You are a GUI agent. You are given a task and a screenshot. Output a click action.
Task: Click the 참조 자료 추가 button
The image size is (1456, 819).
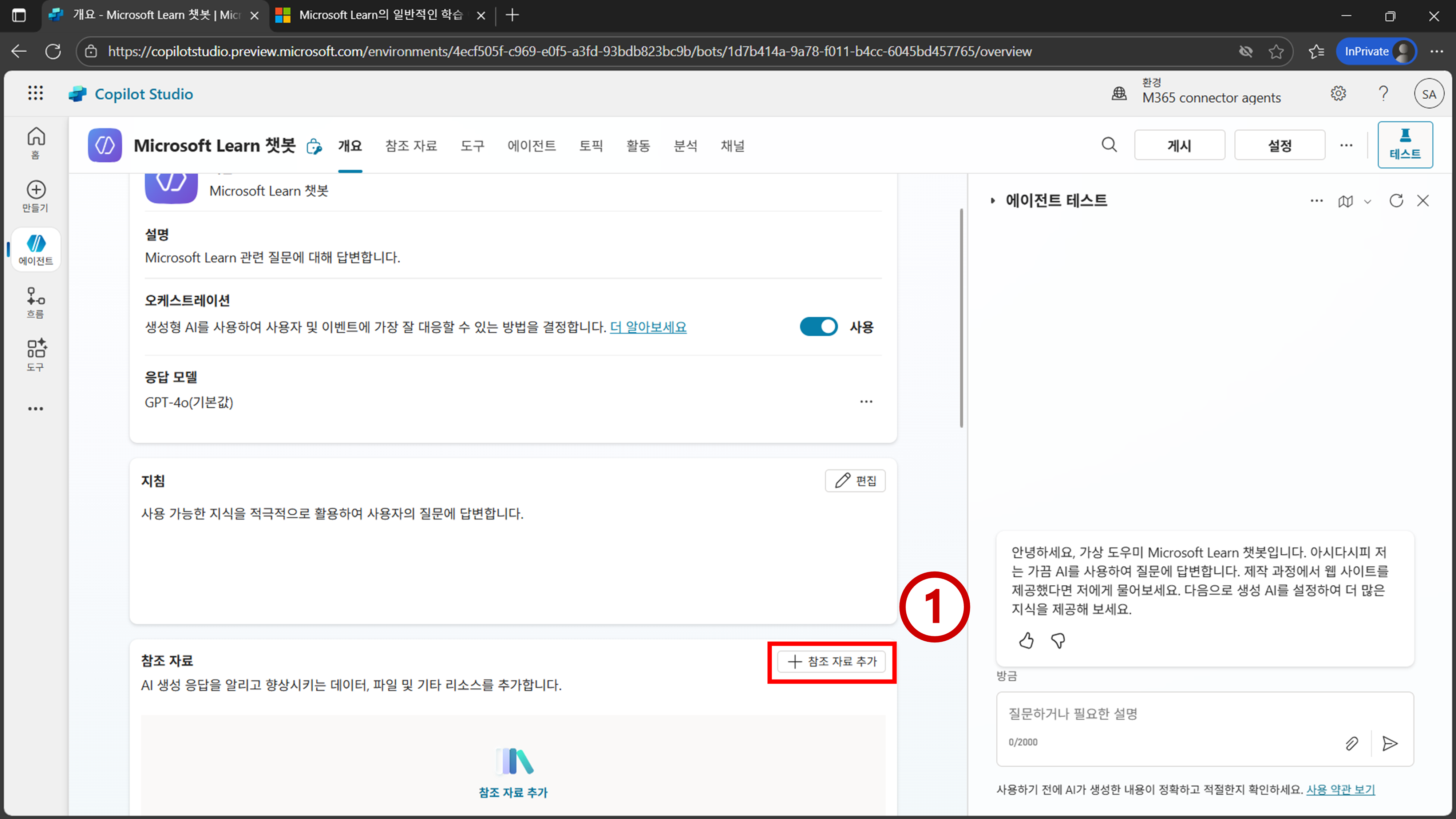(832, 661)
